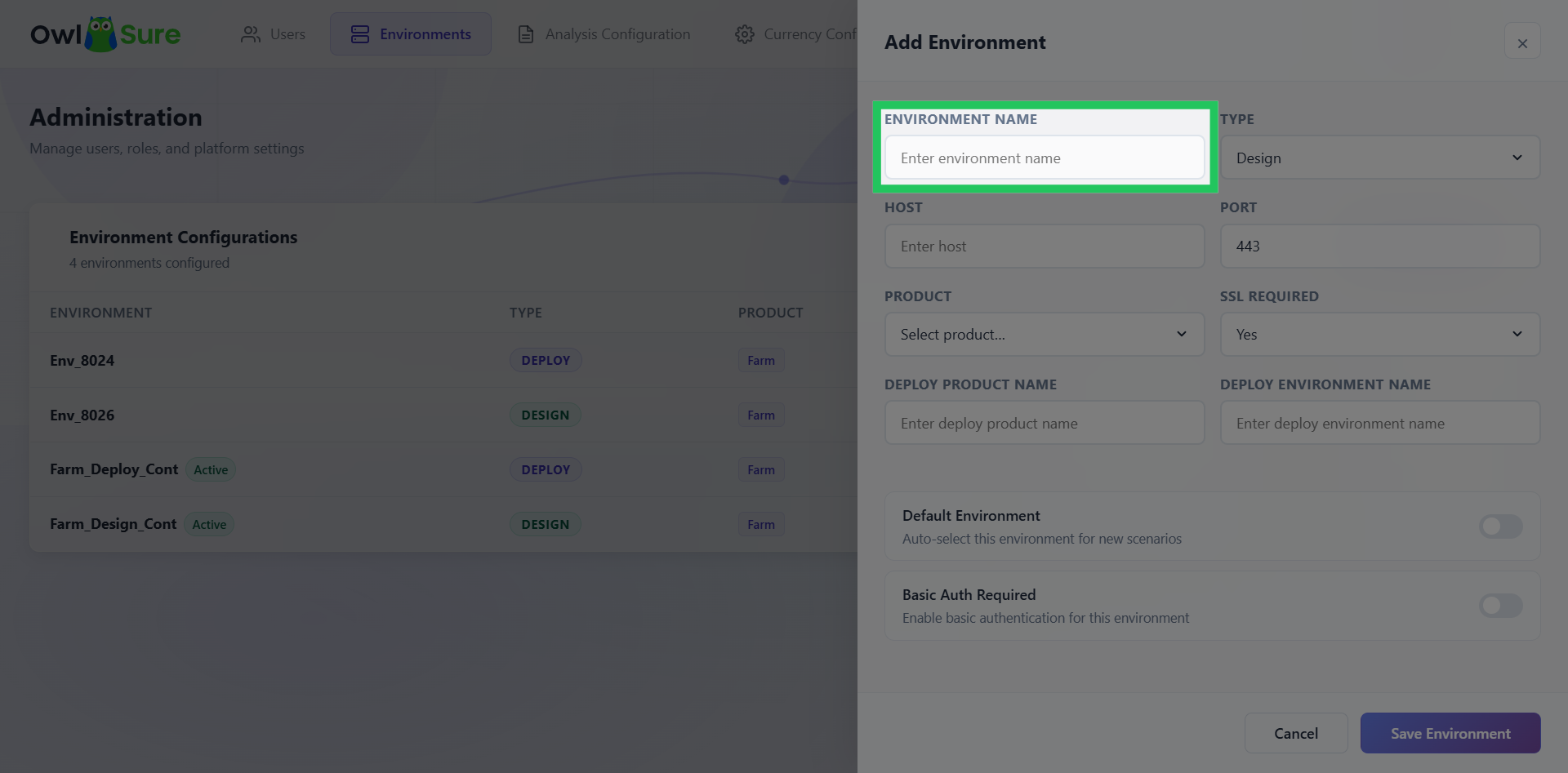This screenshot has width=1568, height=773.
Task: Click the DESIGN badge for Env_8026
Action: point(546,415)
